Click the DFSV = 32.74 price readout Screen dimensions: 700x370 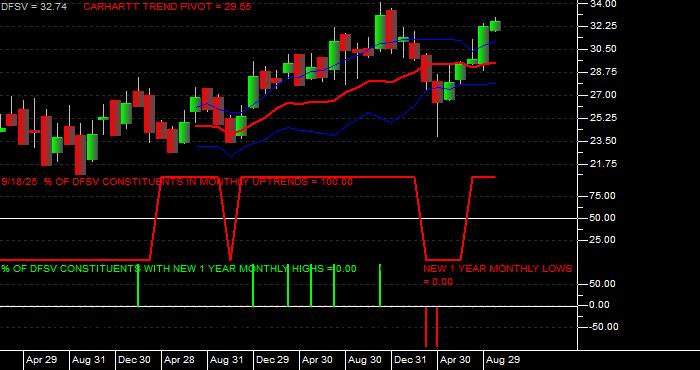(33, 7)
